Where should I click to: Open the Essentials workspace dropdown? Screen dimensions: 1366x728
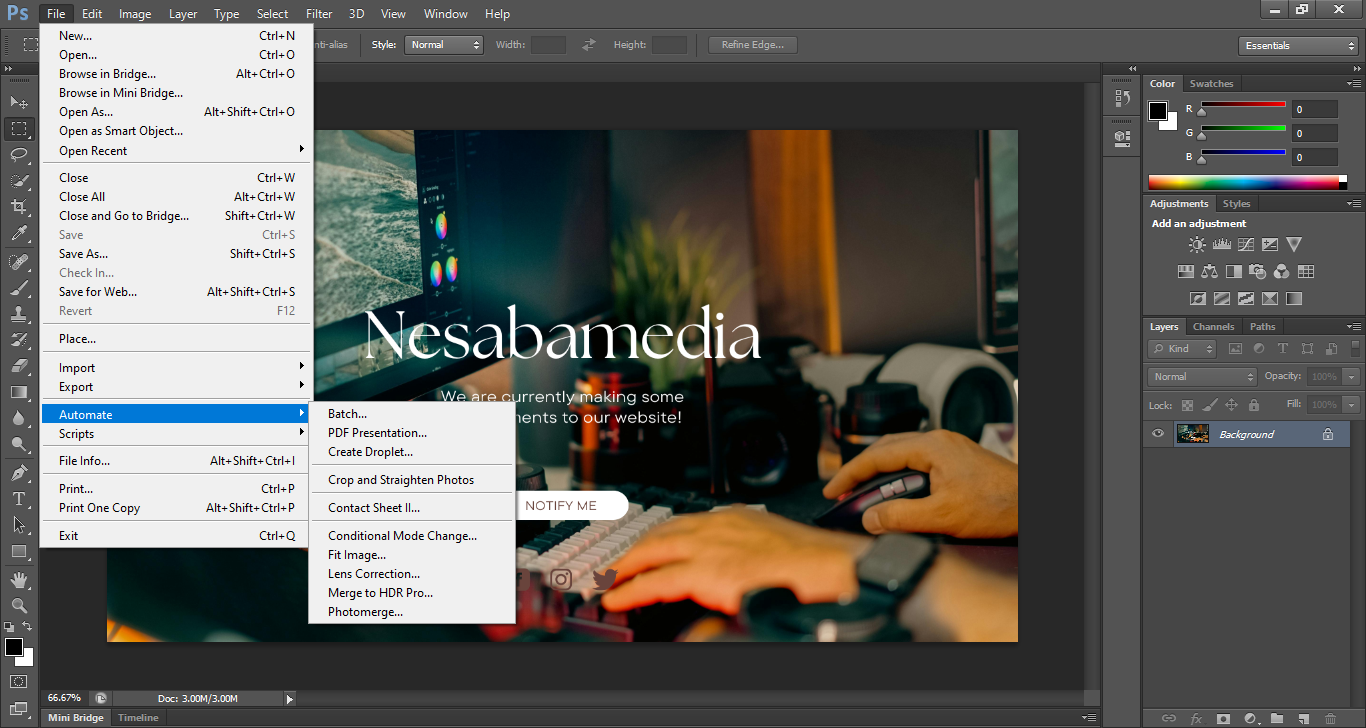click(x=1297, y=46)
